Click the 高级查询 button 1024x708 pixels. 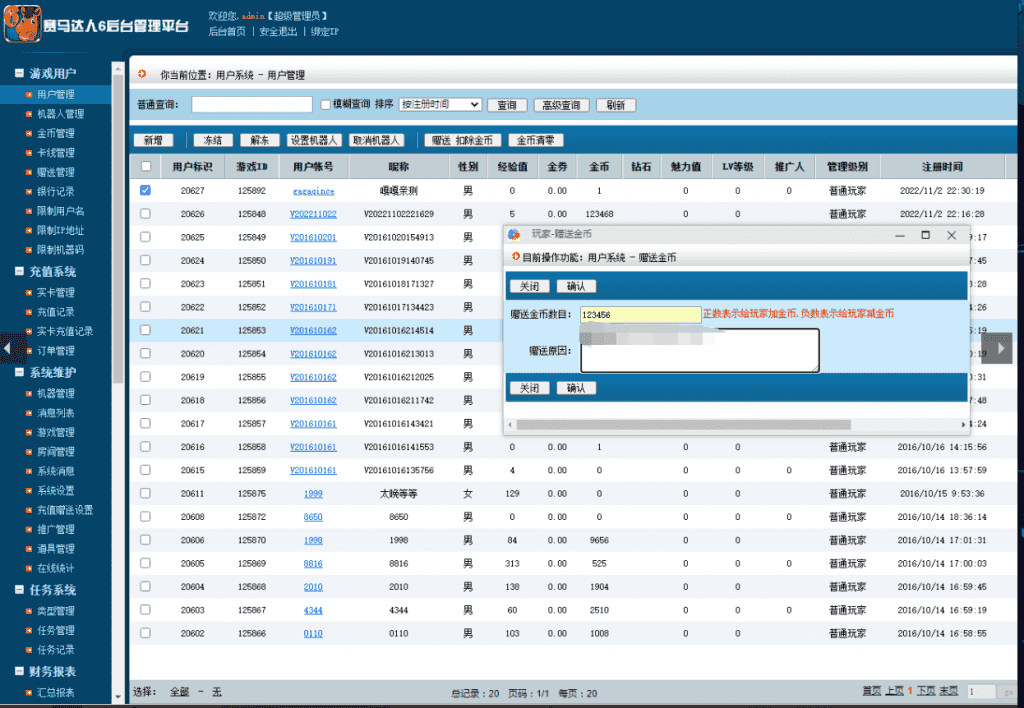561,105
